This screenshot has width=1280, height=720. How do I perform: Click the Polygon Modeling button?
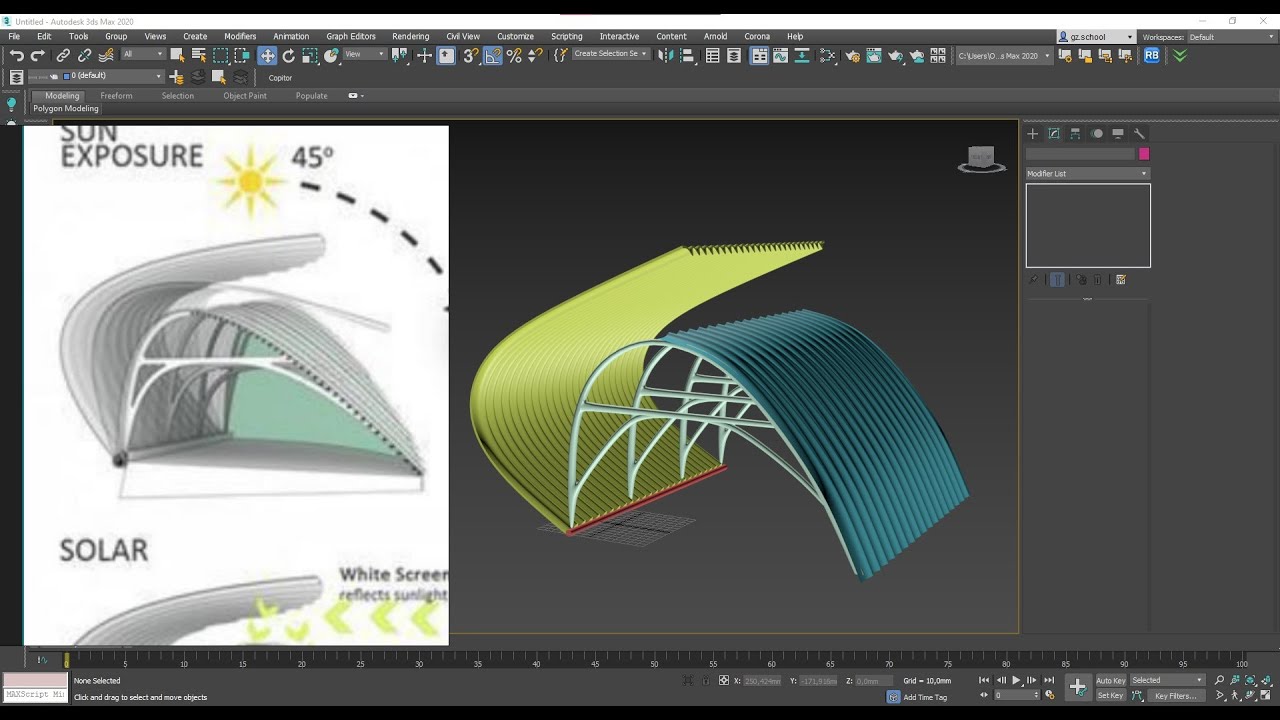(66, 108)
